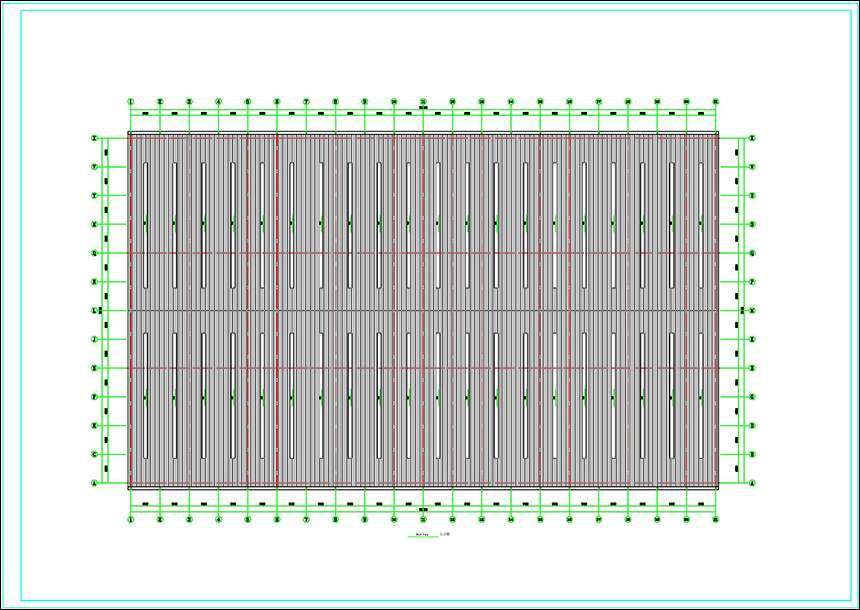Click the overall dimension text above the top center

423,107
